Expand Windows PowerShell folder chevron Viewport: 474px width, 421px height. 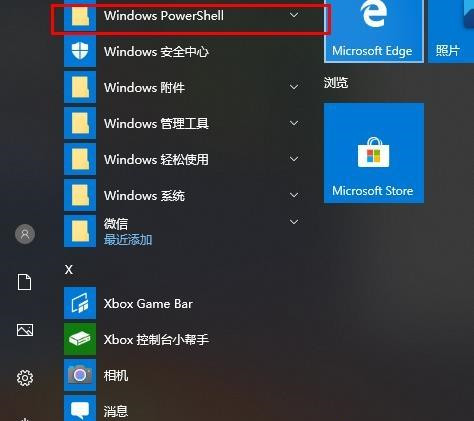[x=294, y=15]
